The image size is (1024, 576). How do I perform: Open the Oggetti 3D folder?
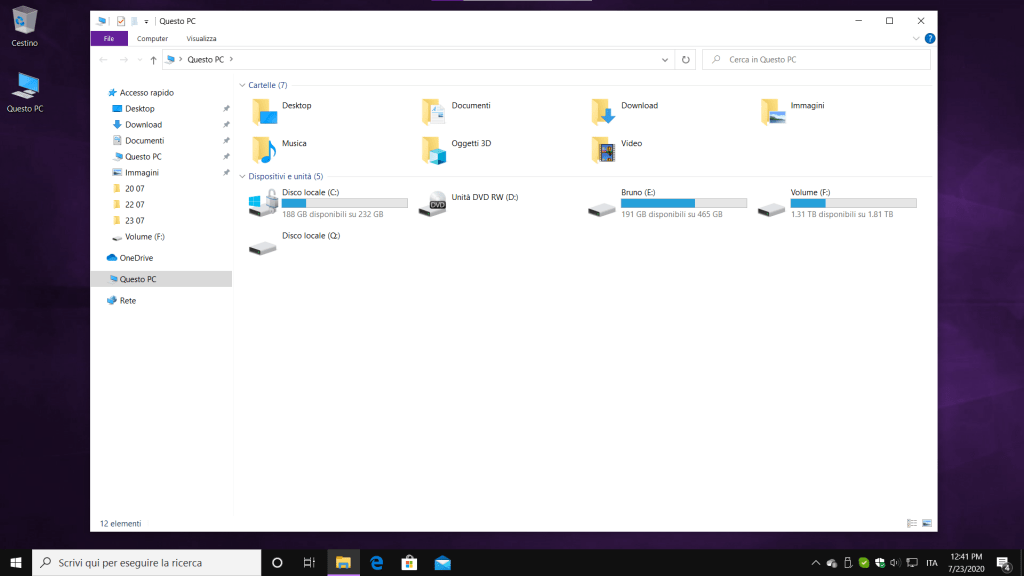click(433, 149)
